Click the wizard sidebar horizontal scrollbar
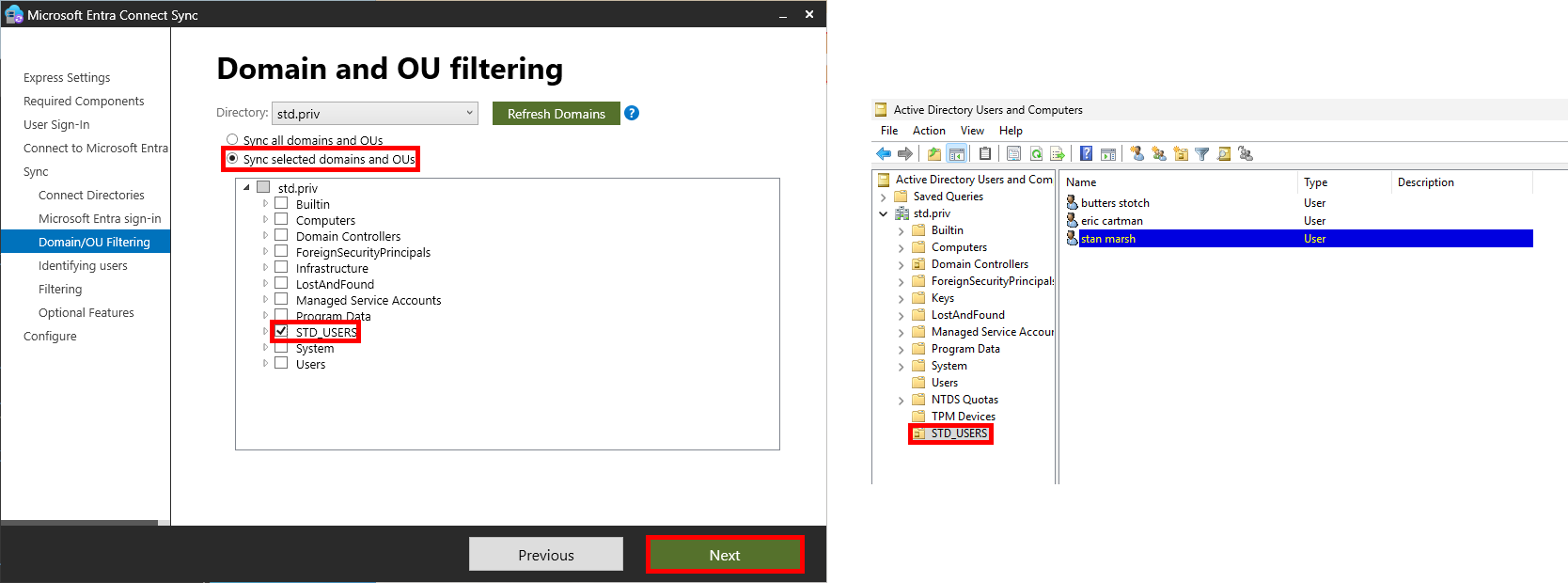This screenshot has width=1568, height=583. (x=80, y=522)
